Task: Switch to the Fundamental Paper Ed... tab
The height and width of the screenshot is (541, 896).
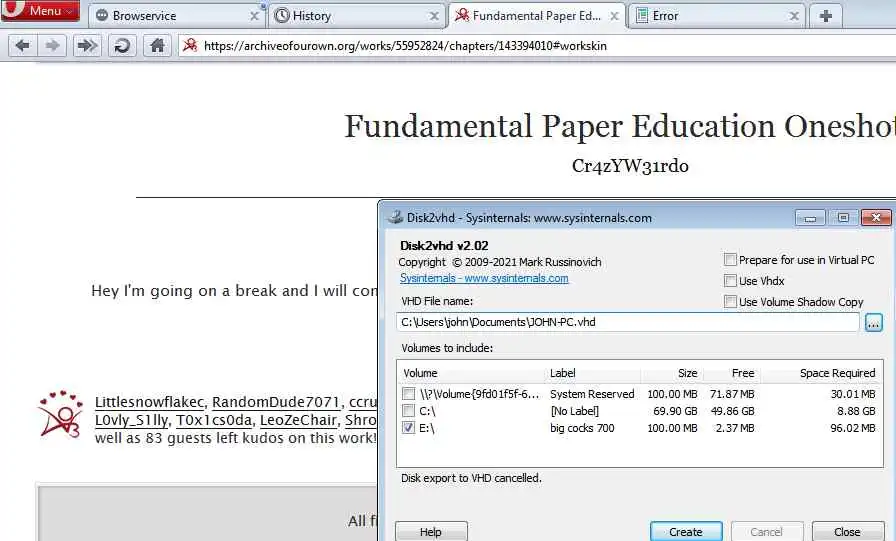Action: click(x=537, y=16)
